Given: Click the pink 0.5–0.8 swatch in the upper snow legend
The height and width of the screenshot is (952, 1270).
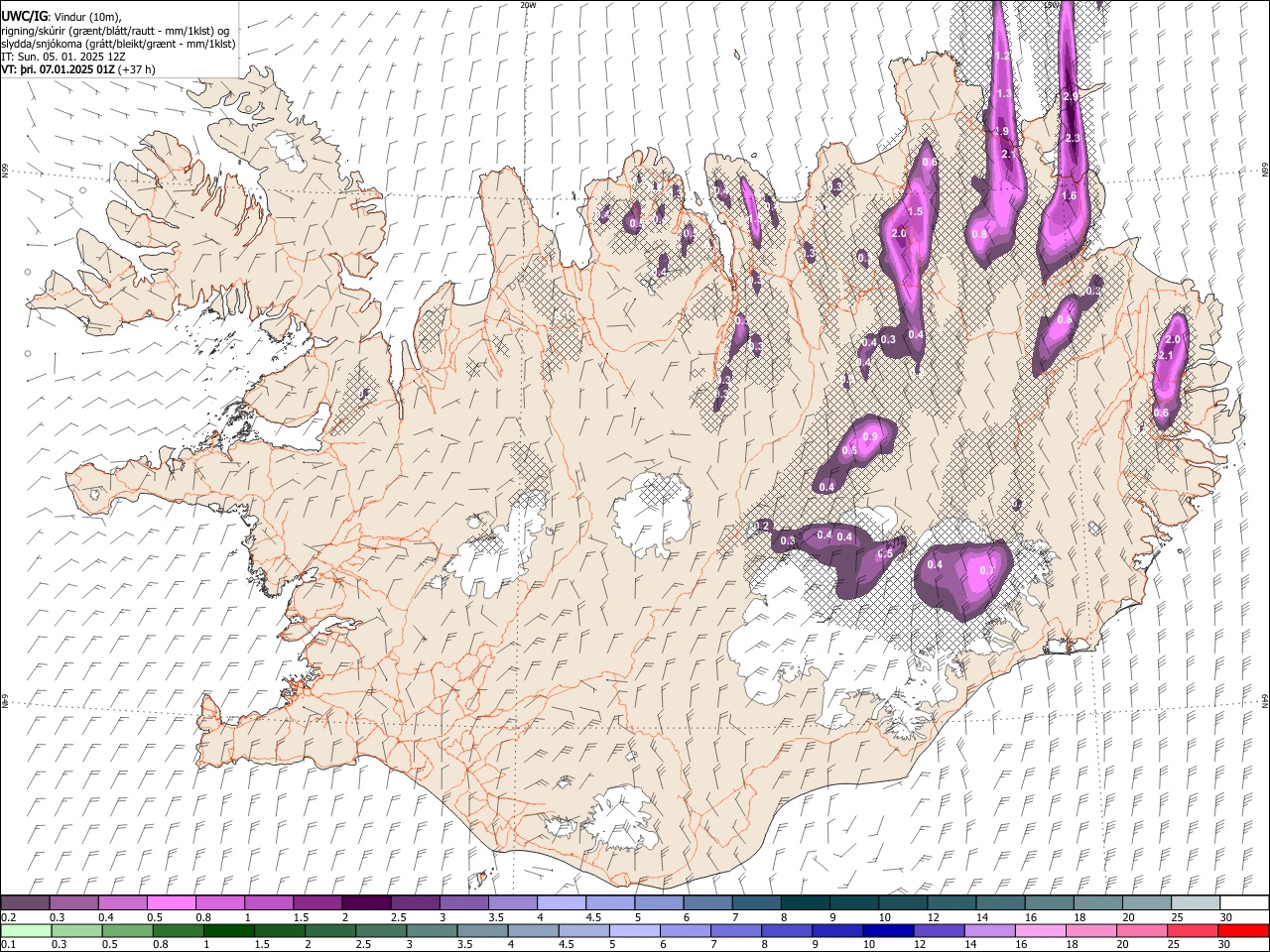Looking at the screenshot, I should coord(171,902).
